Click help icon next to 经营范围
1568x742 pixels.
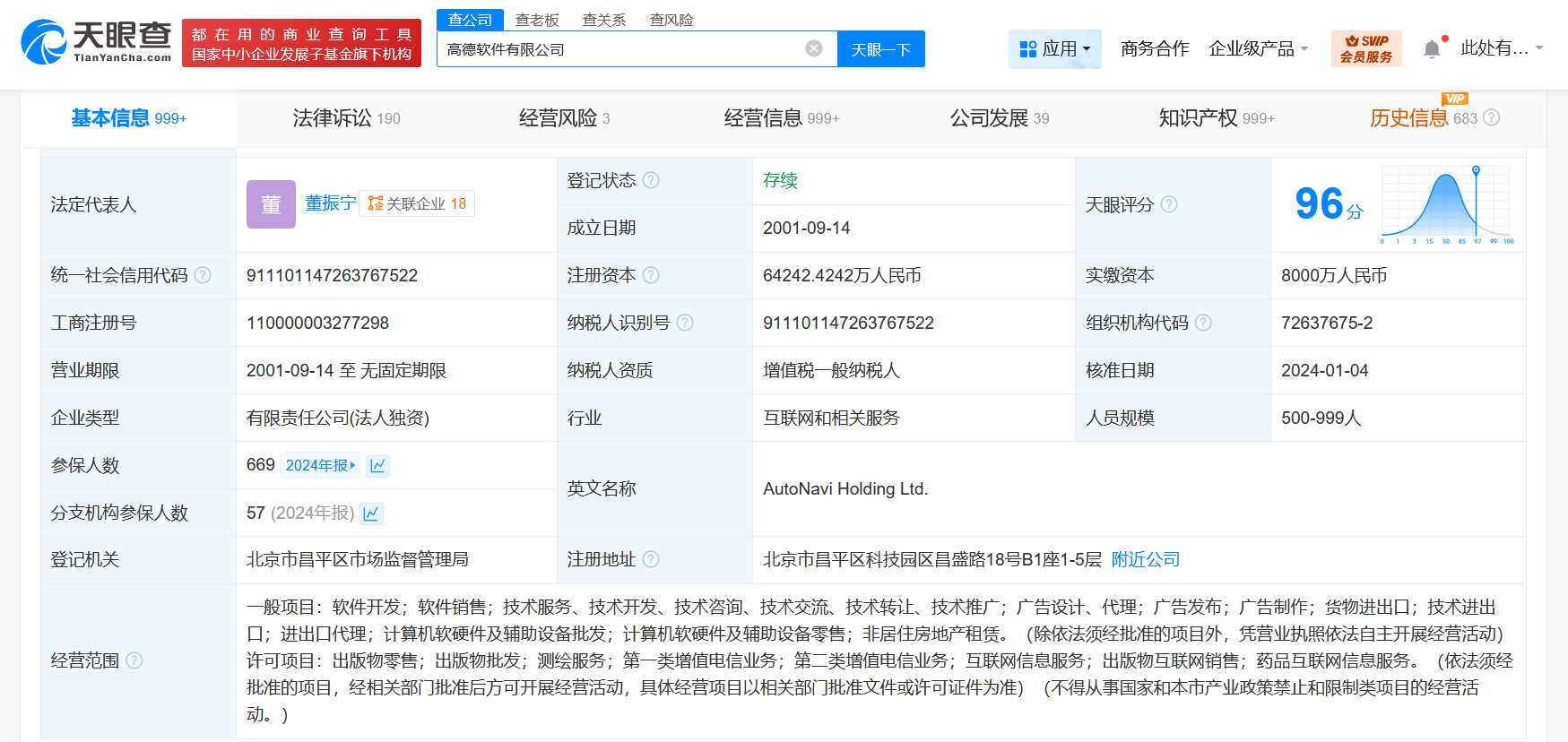click(x=134, y=660)
